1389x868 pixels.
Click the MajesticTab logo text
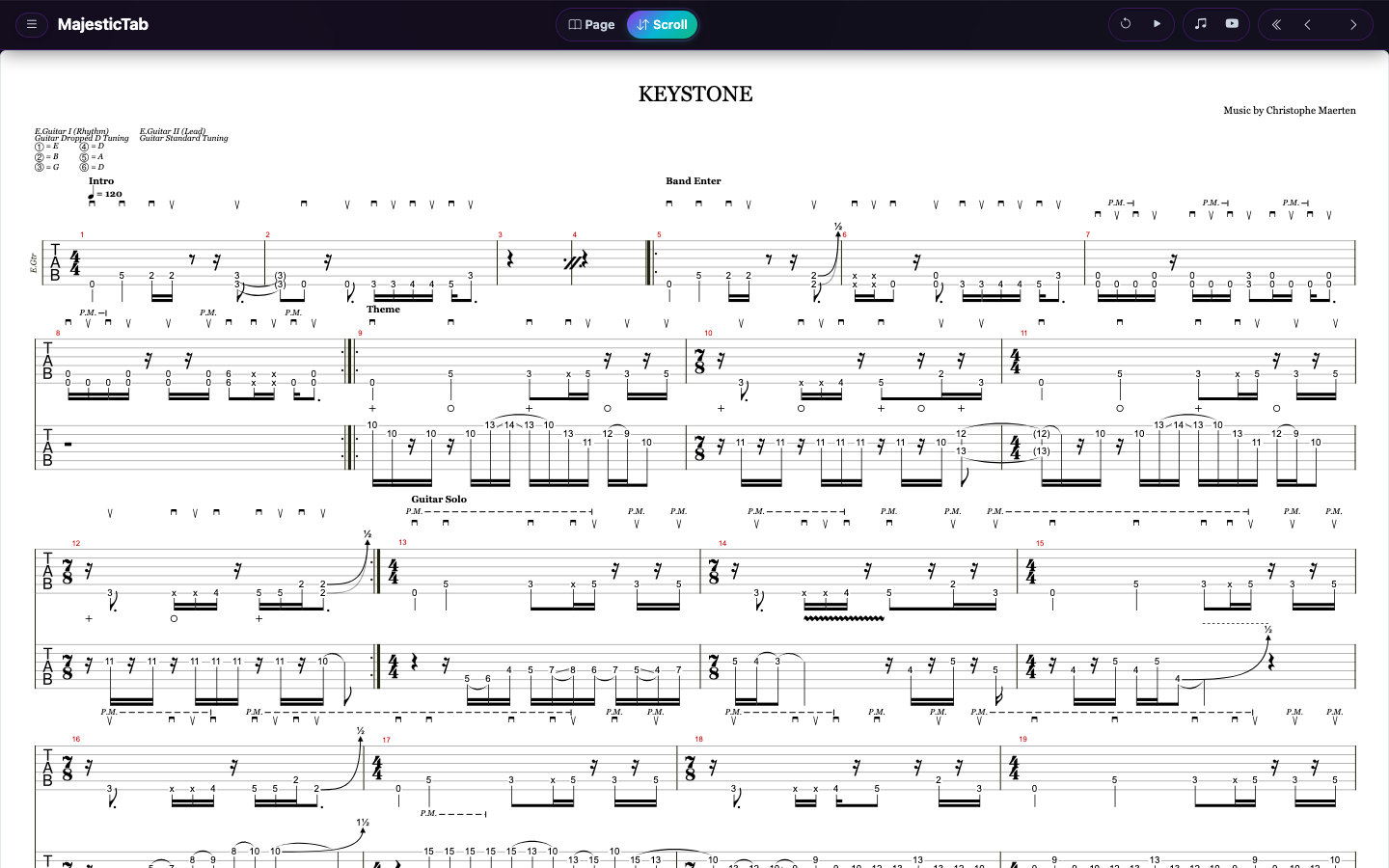(102, 24)
